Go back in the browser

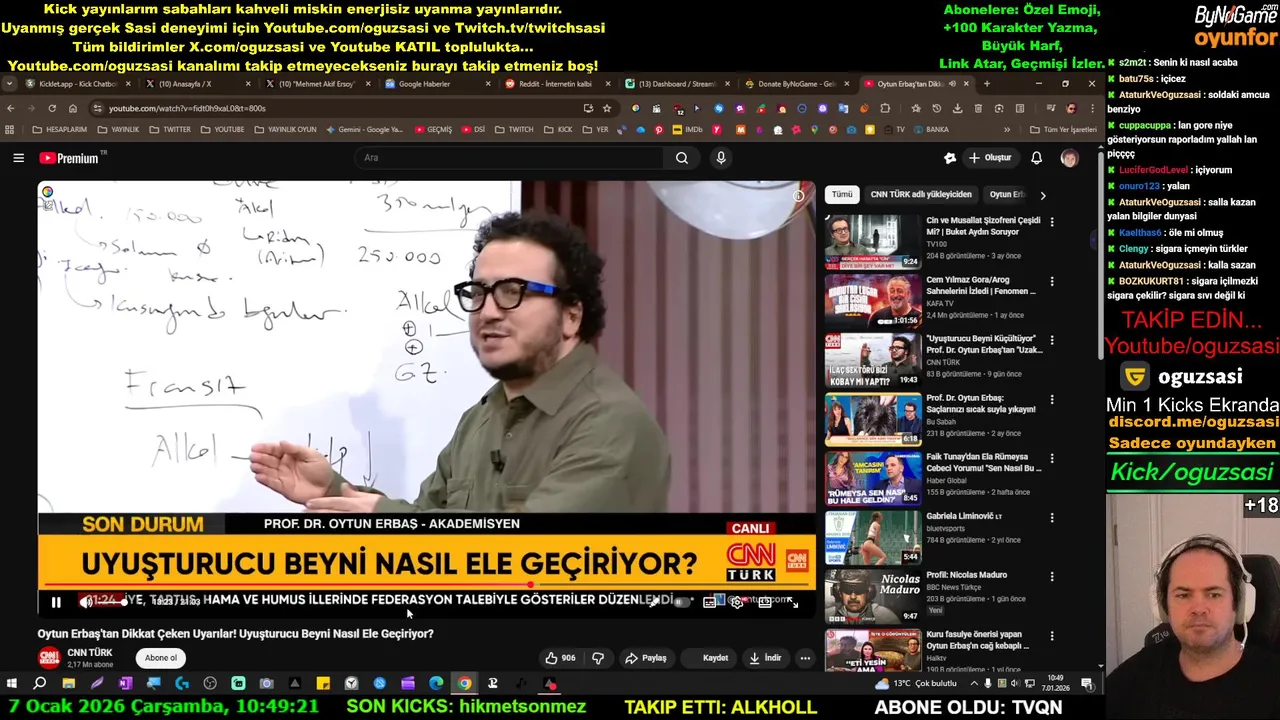click(11, 108)
